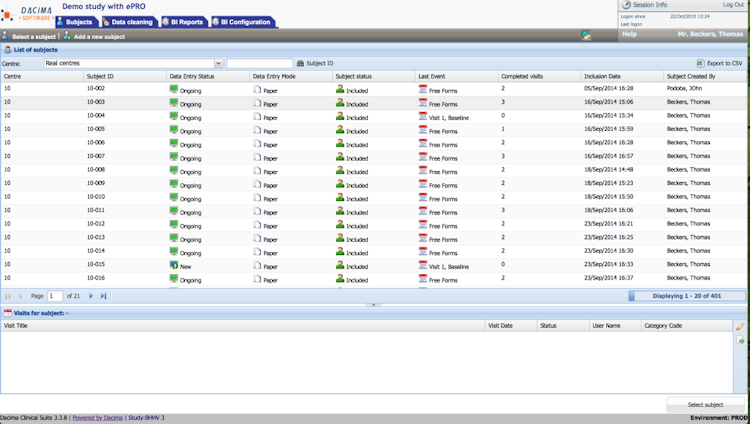Click Paper icon in row 10-007
The image size is (750, 424).
click(x=257, y=157)
